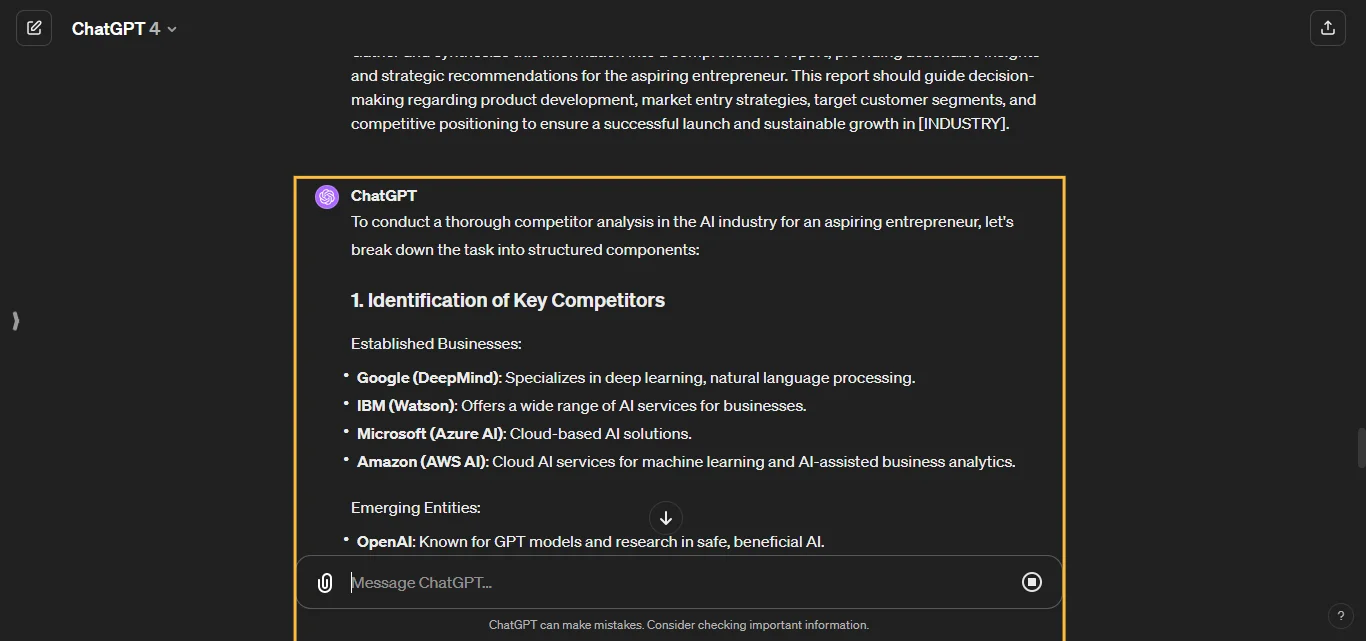Screen dimensions: 1366x641
Task: Click the Message ChatGPT input field
Action: click(x=600, y=582)
